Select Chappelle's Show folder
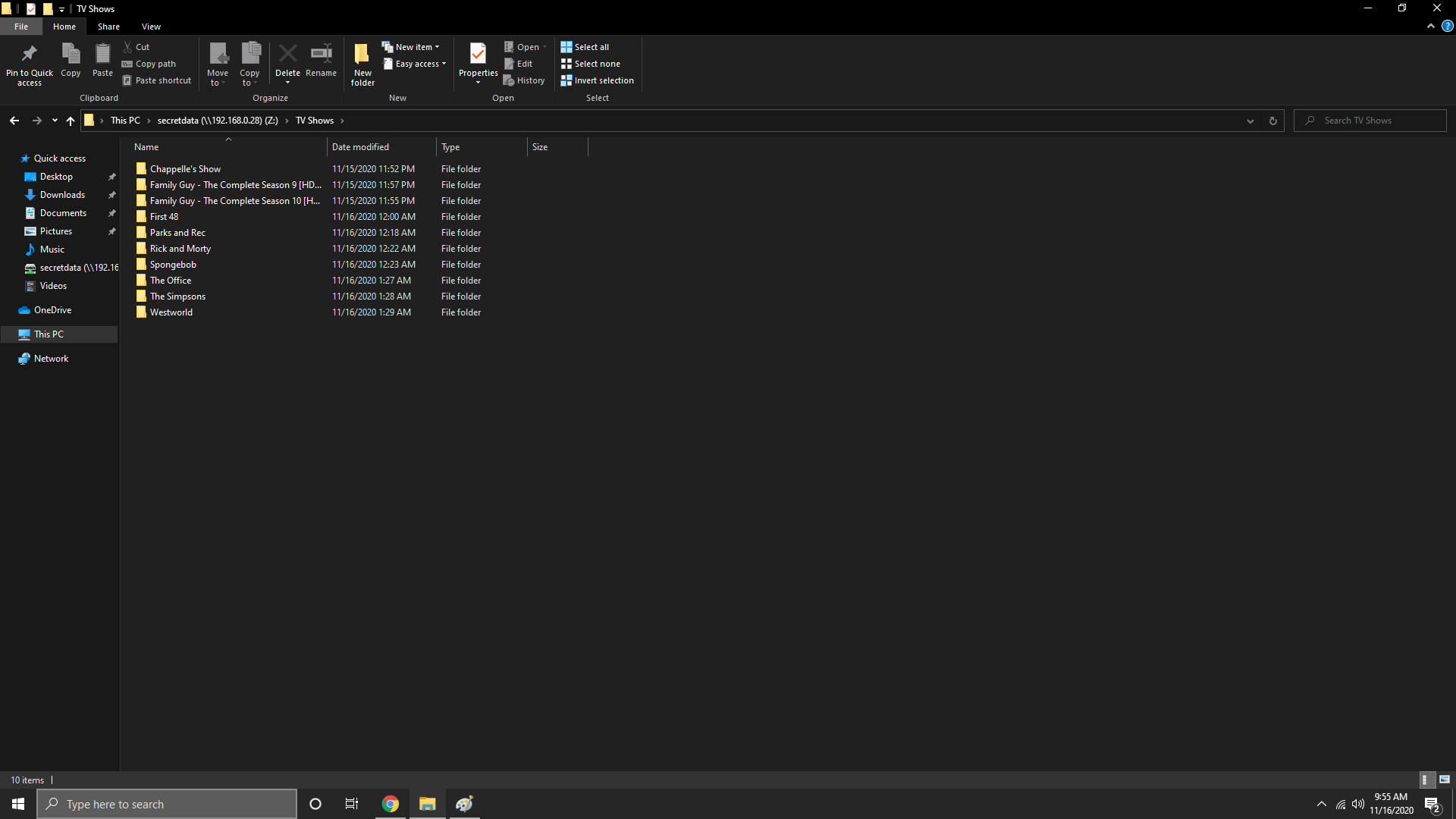 (x=185, y=169)
